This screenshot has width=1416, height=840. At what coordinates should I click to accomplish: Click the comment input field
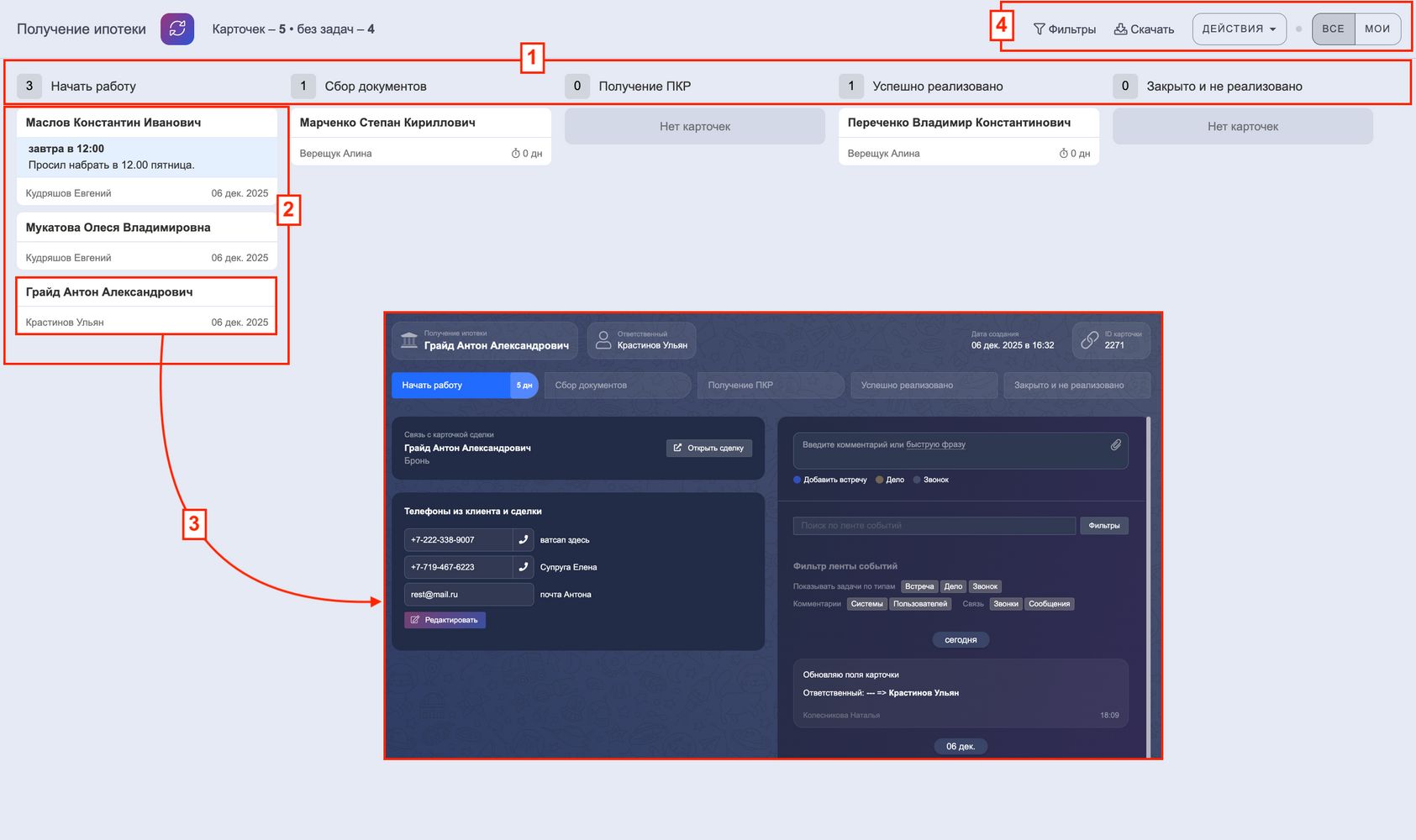tap(961, 450)
